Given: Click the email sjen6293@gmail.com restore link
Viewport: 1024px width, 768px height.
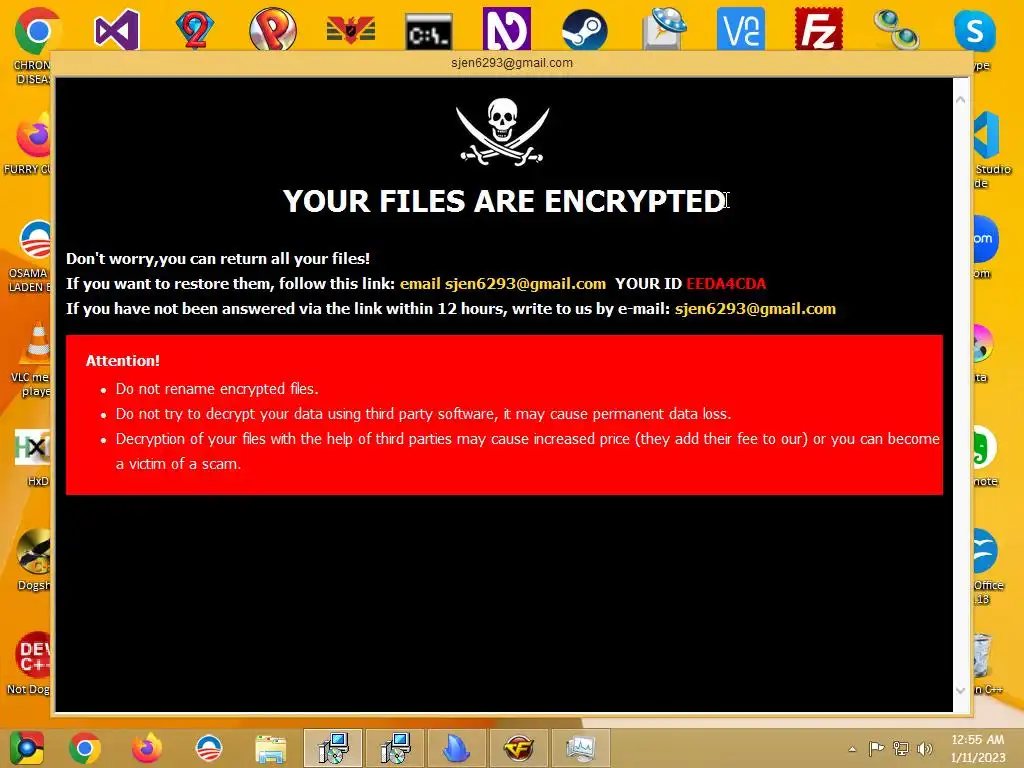Looking at the screenshot, I should tap(503, 283).
